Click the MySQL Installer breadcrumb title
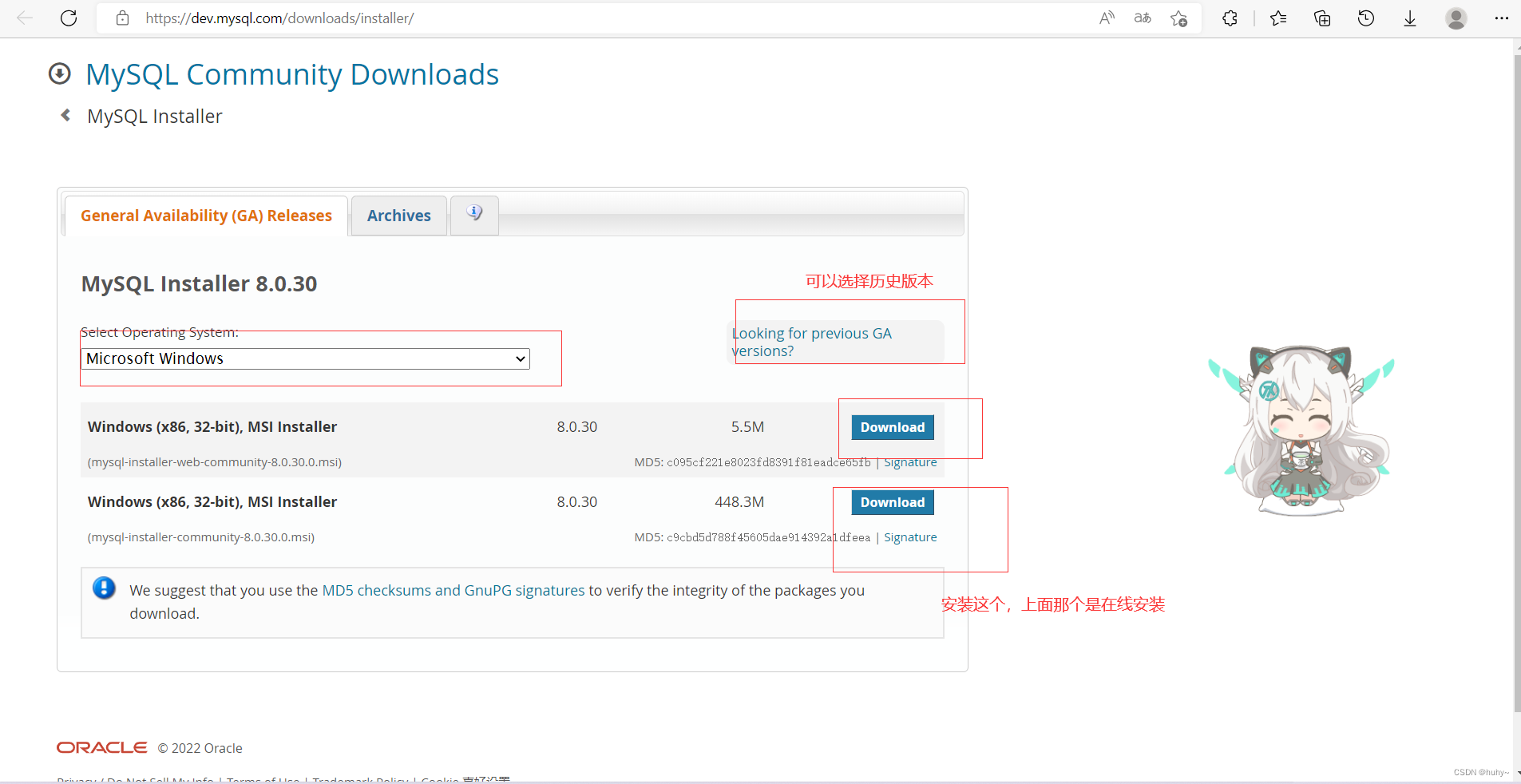1521x784 pixels. pos(155,117)
